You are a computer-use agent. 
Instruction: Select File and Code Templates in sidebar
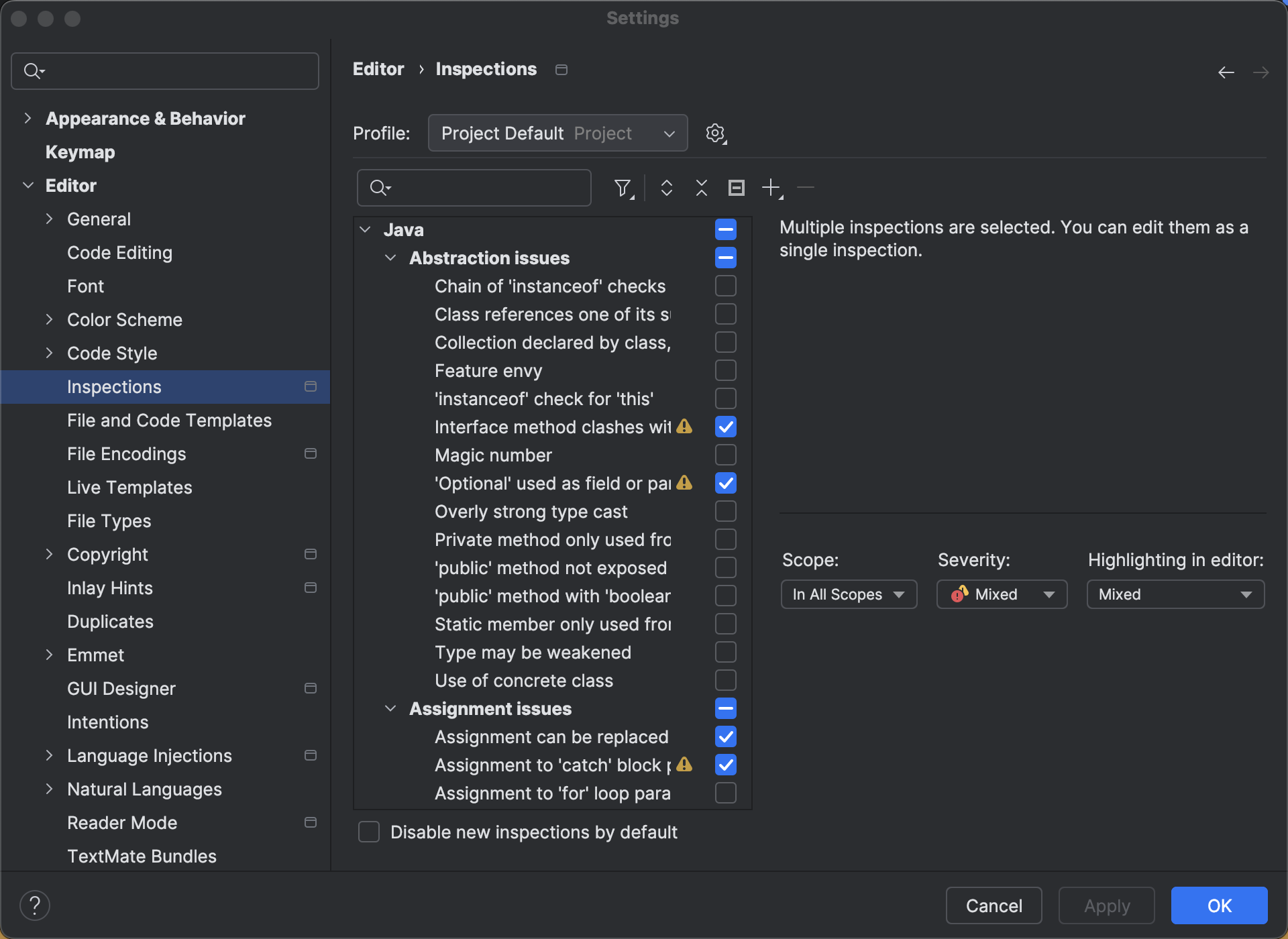[x=169, y=421]
